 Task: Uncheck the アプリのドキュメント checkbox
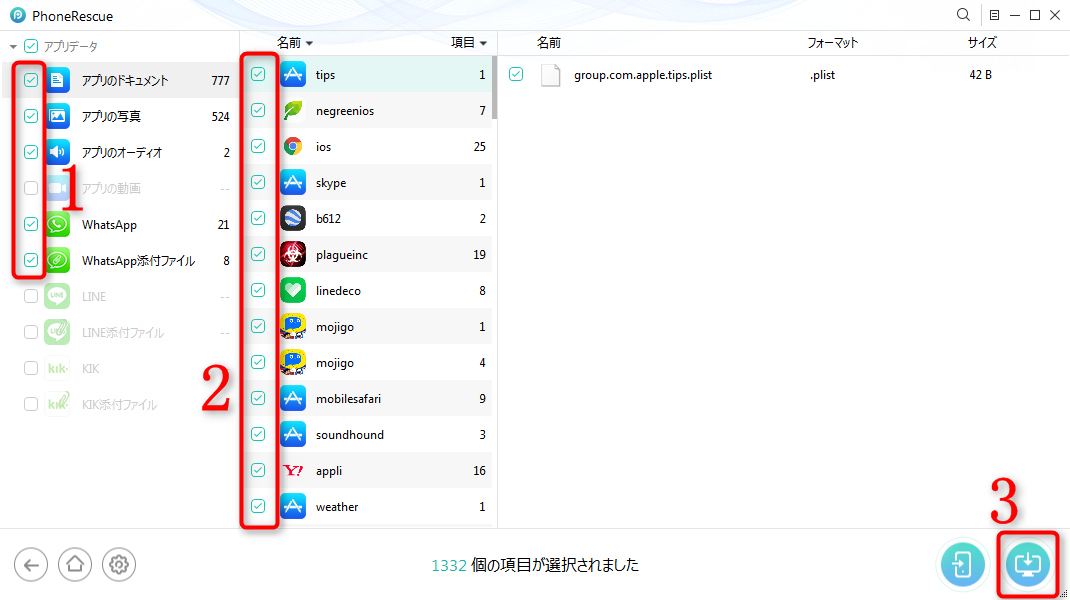coord(31,80)
